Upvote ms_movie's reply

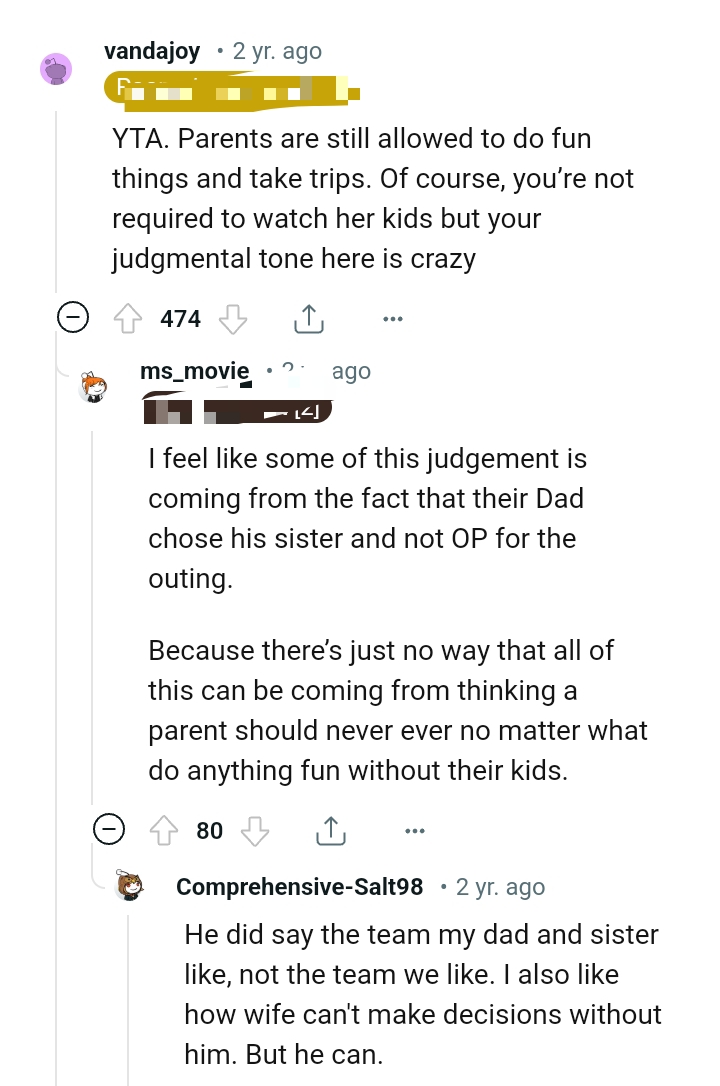click(163, 830)
